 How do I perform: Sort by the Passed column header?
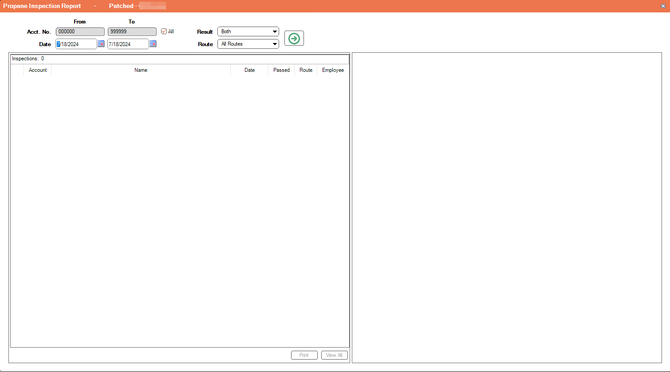[x=282, y=70]
